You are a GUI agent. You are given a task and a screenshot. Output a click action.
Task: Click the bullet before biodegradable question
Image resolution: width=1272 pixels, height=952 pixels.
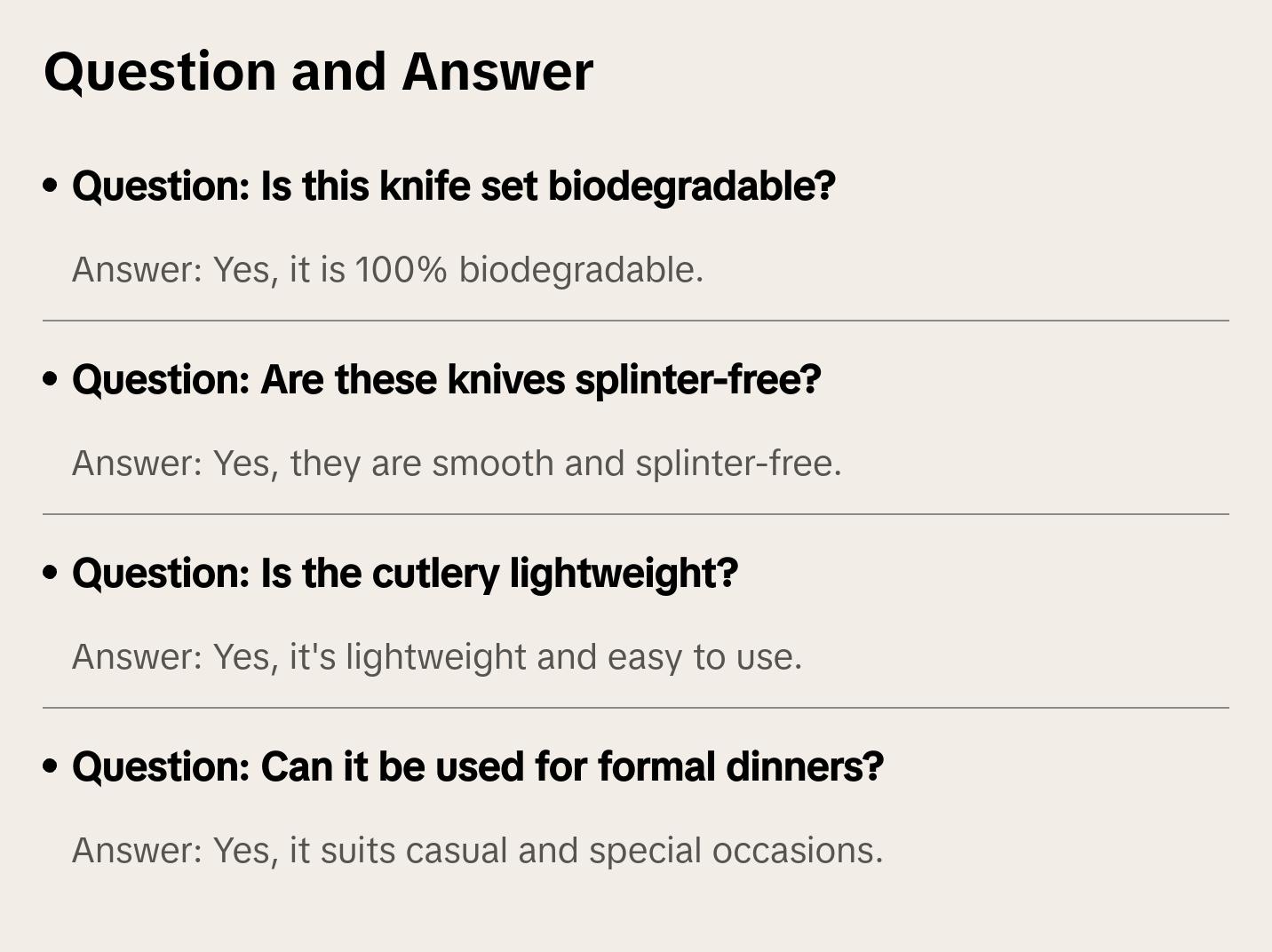coord(51,186)
